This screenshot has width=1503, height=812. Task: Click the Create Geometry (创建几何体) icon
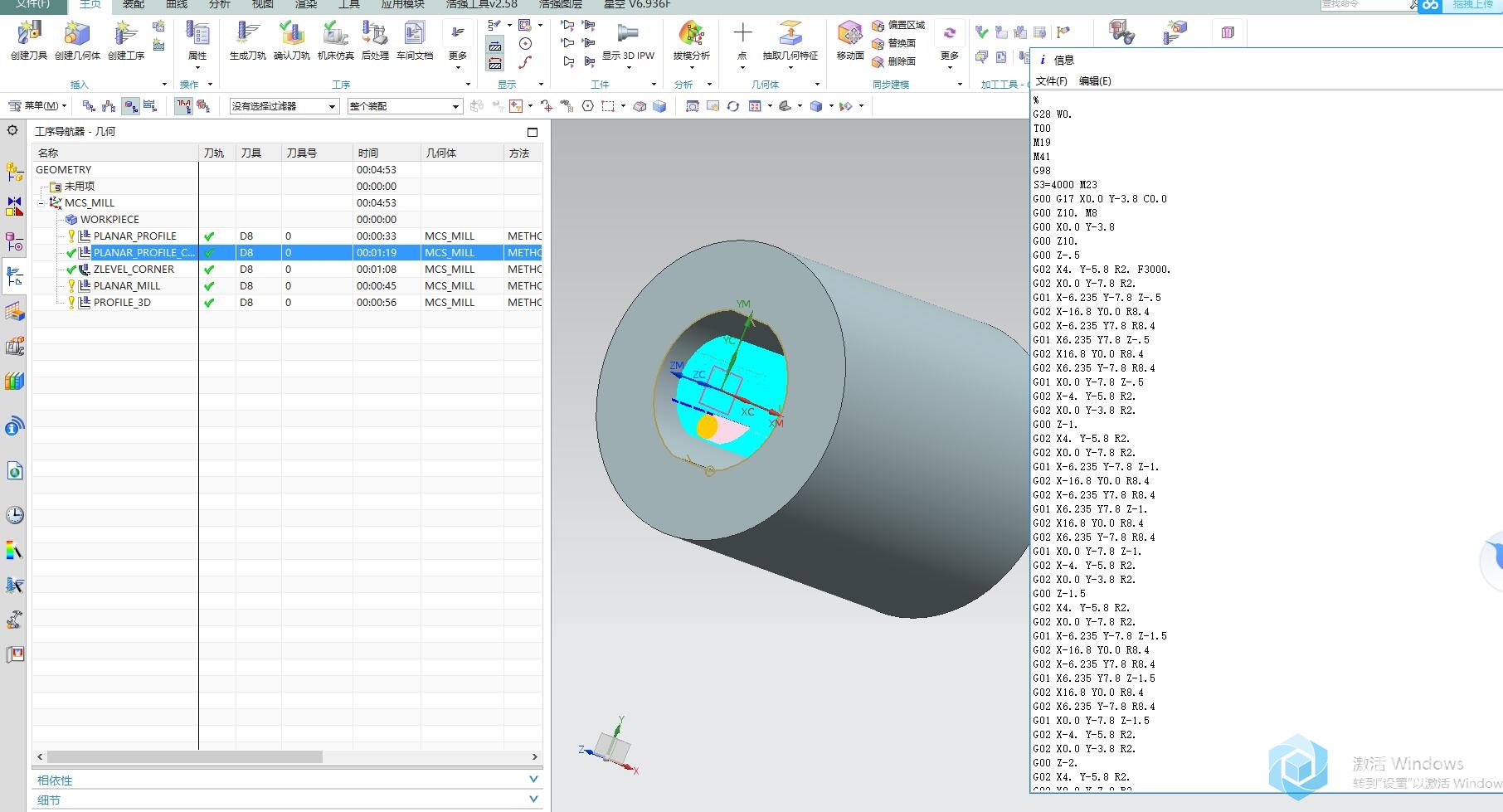click(77, 40)
